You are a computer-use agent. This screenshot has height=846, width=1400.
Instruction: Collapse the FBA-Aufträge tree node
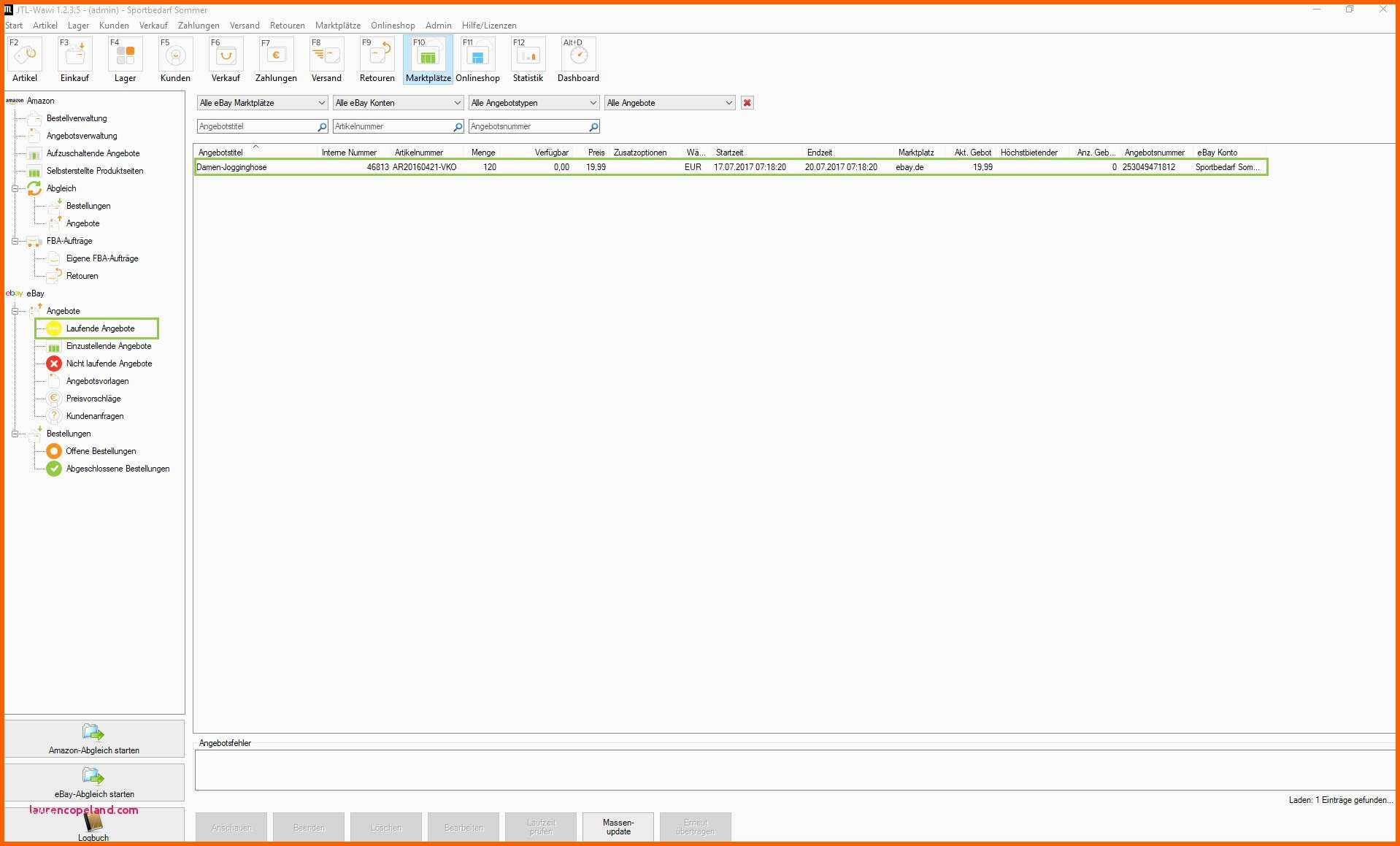point(15,241)
